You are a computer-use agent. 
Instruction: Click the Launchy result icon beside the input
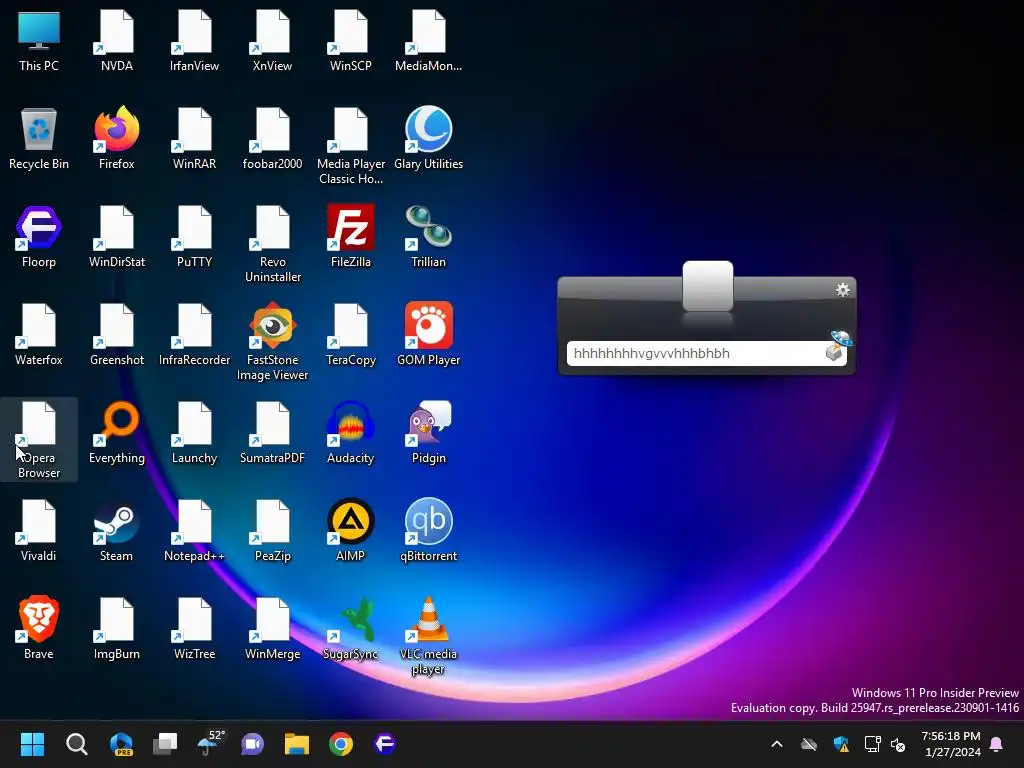838,346
